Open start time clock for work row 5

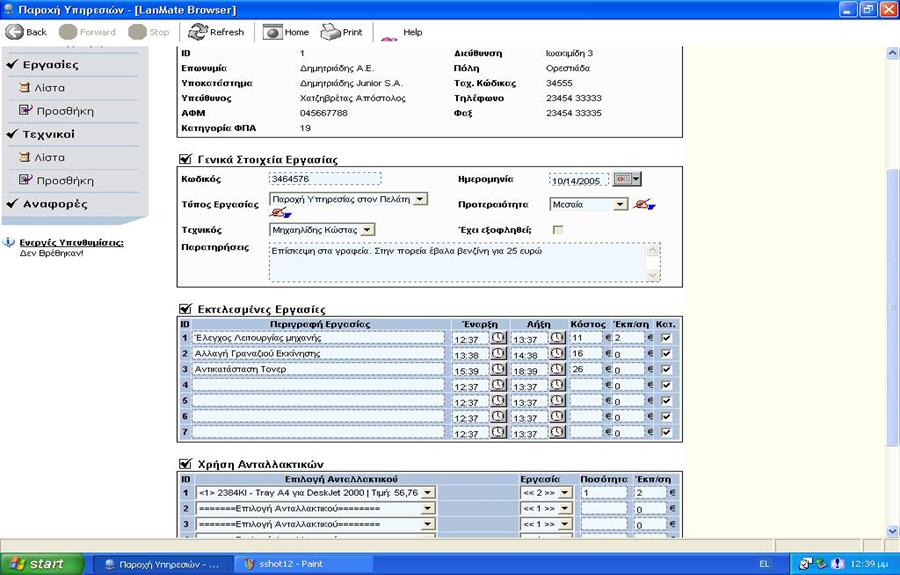[x=498, y=400]
